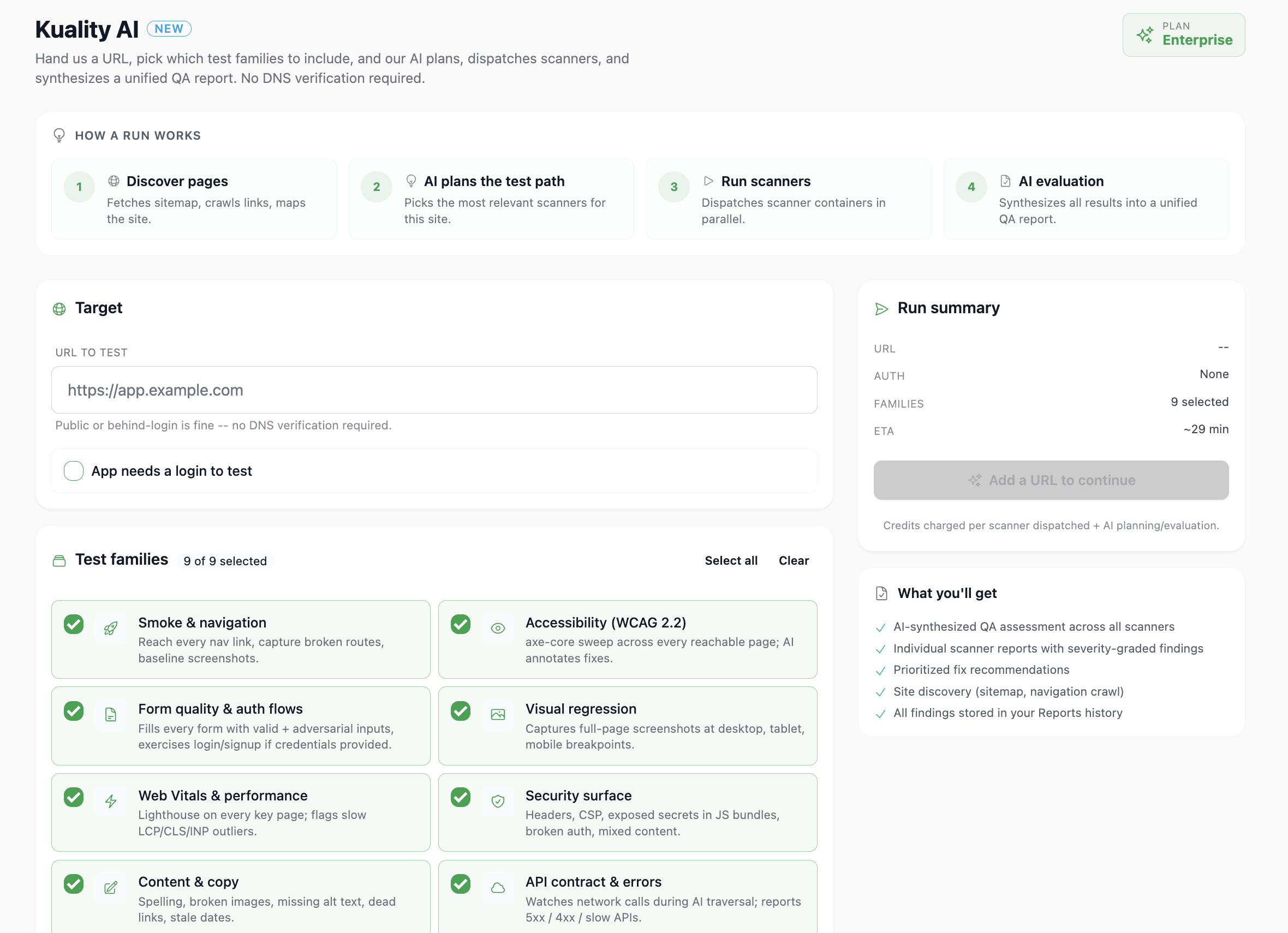
Task: Click the Discover pages step card title
Action: 177,181
